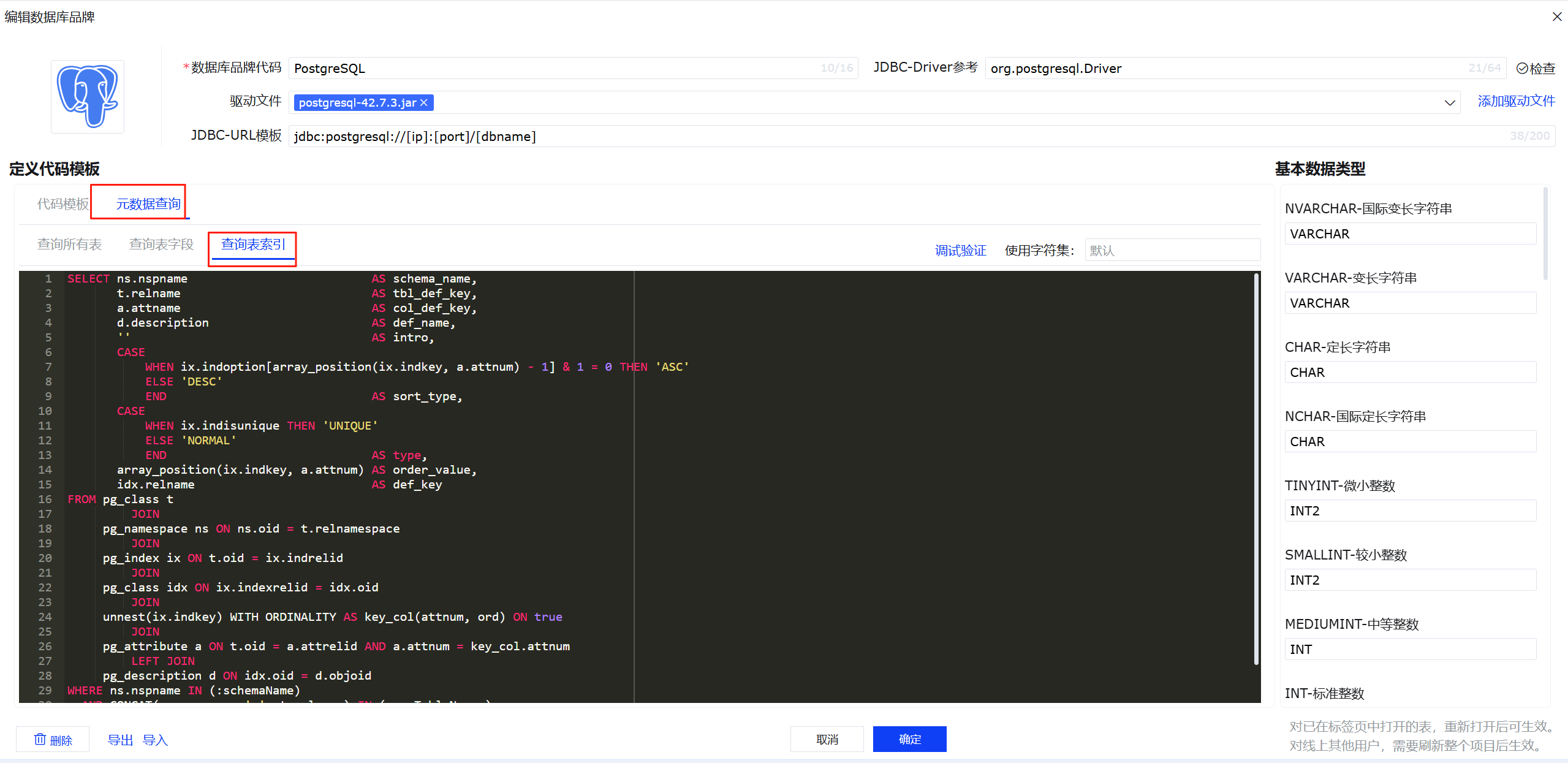Switch to the 代码模板 tab

tap(62, 203)
